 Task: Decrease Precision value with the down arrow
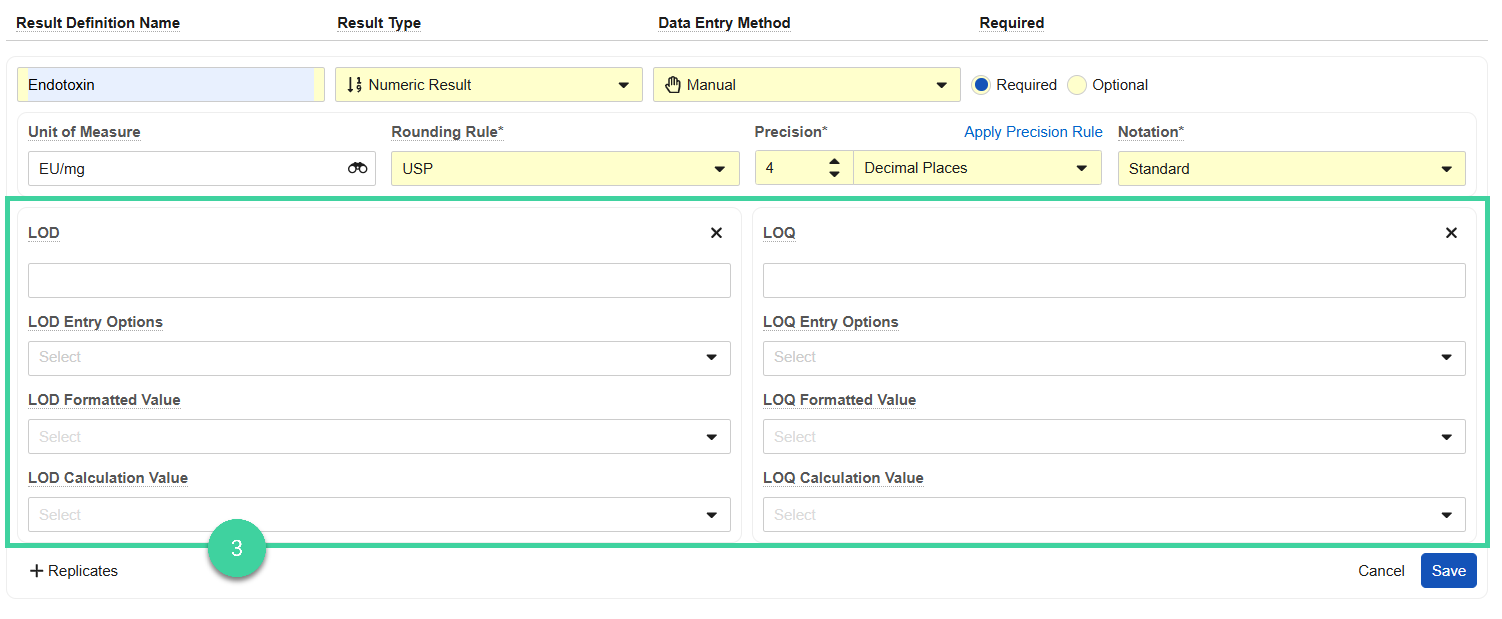(x=834, y=175)
